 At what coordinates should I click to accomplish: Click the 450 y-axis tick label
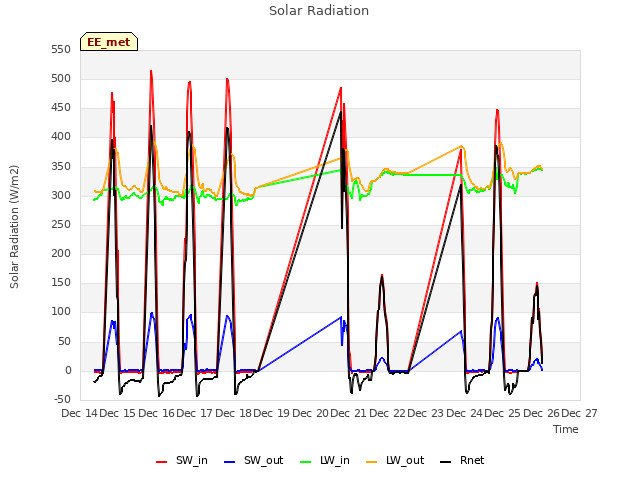click(61, 108)
